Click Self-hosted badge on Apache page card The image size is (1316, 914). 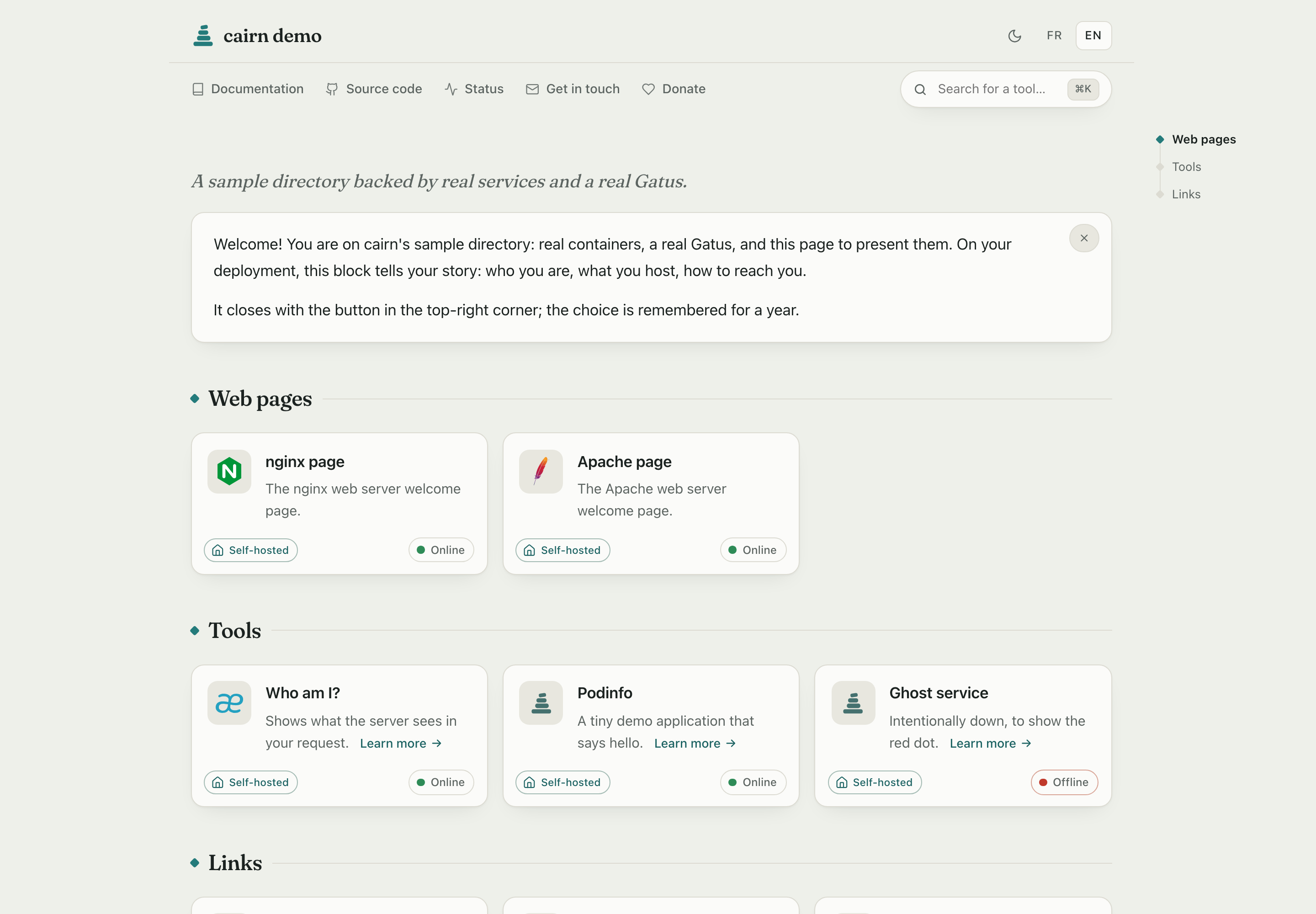[x=562, y=550]
